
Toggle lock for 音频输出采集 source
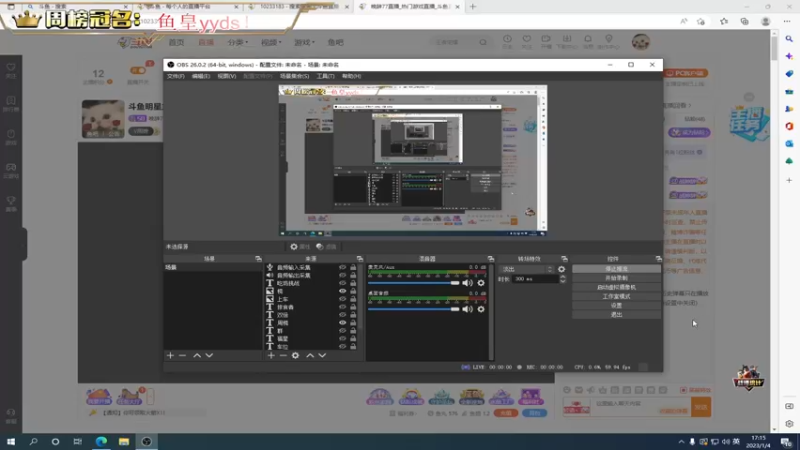click(353, 275)
